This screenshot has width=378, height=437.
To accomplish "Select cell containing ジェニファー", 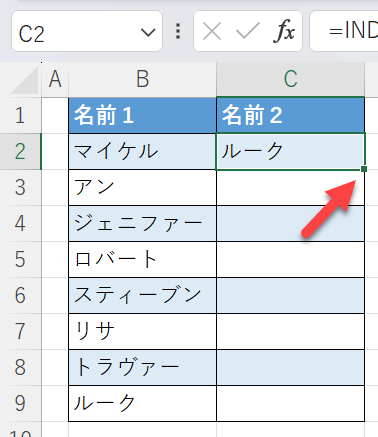I will [142, 224].
